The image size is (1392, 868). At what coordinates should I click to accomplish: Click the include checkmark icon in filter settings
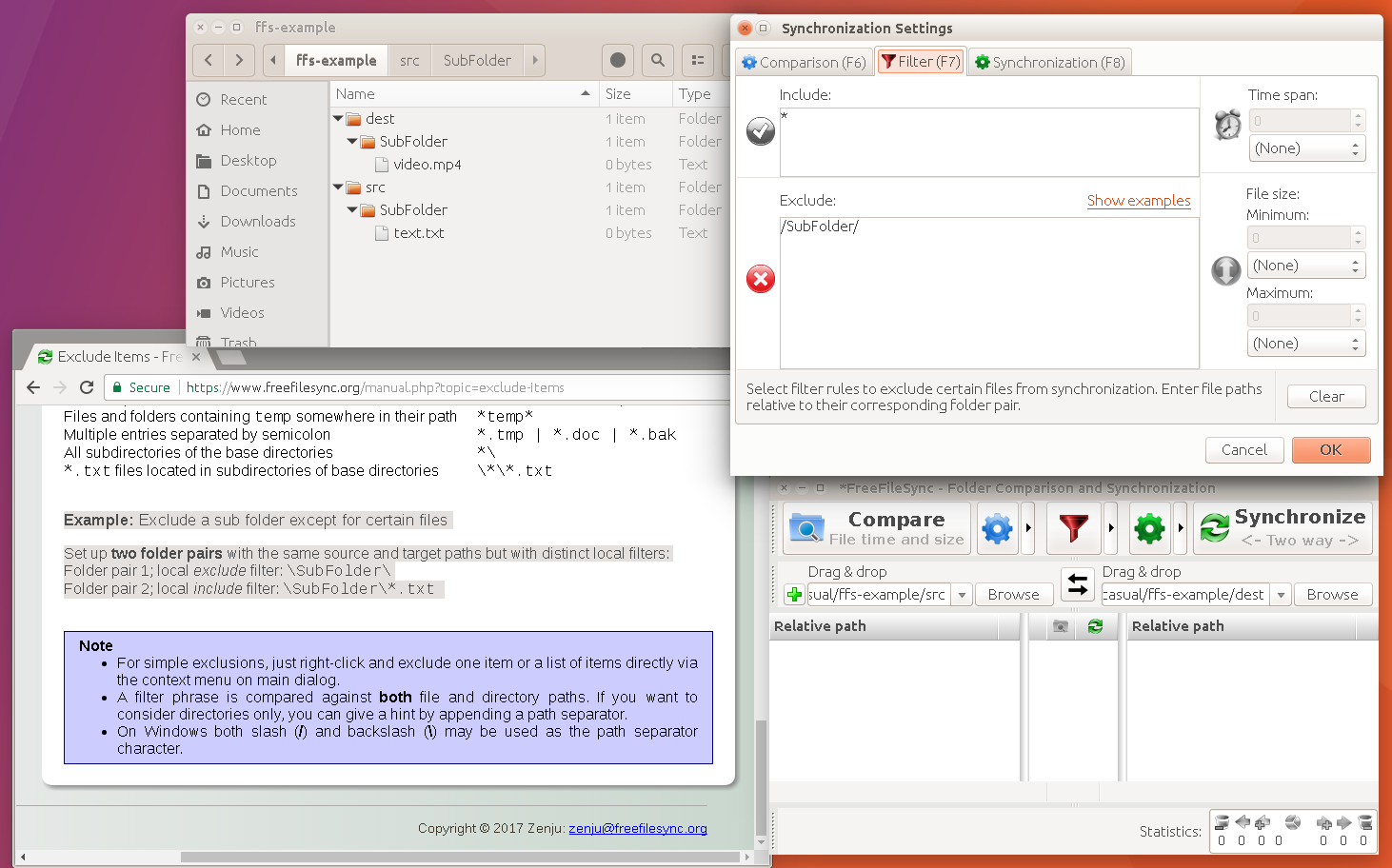pos(760,130)
